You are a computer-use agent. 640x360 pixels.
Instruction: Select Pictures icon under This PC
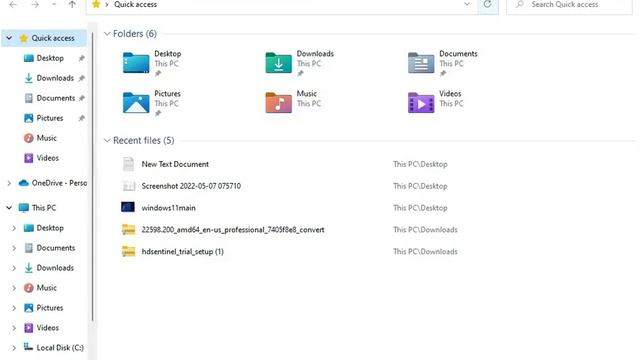point(29,308)
